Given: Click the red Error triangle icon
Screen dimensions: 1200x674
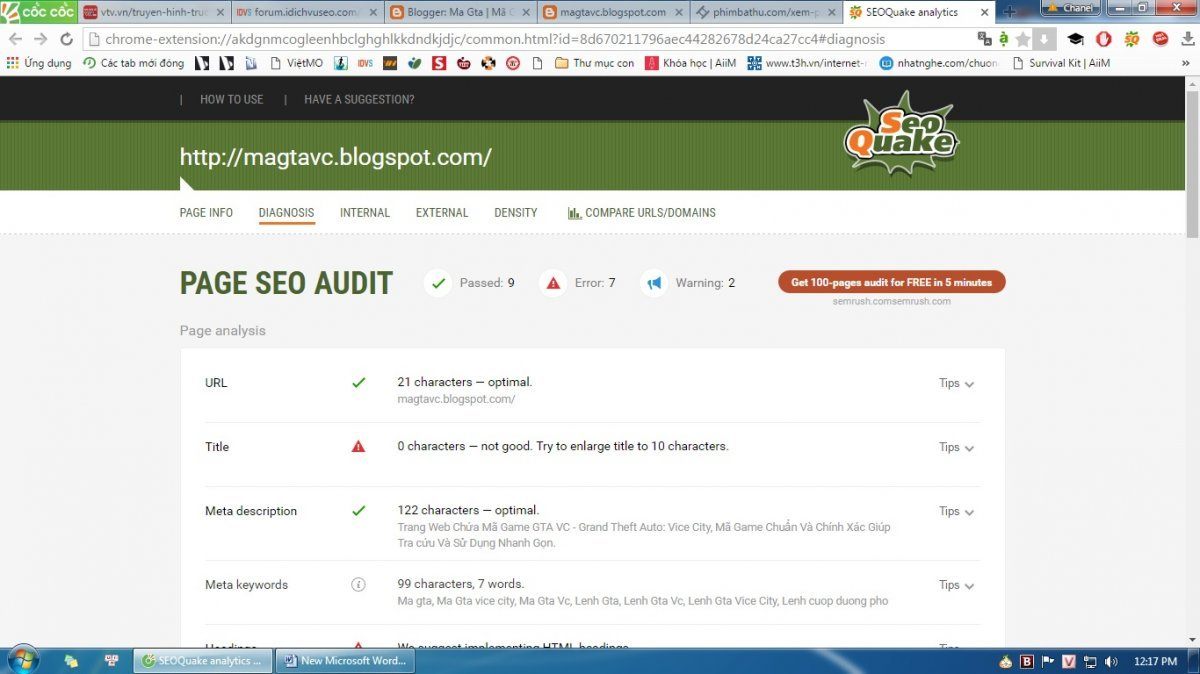Looking at the screenshot, I should 552,283.
